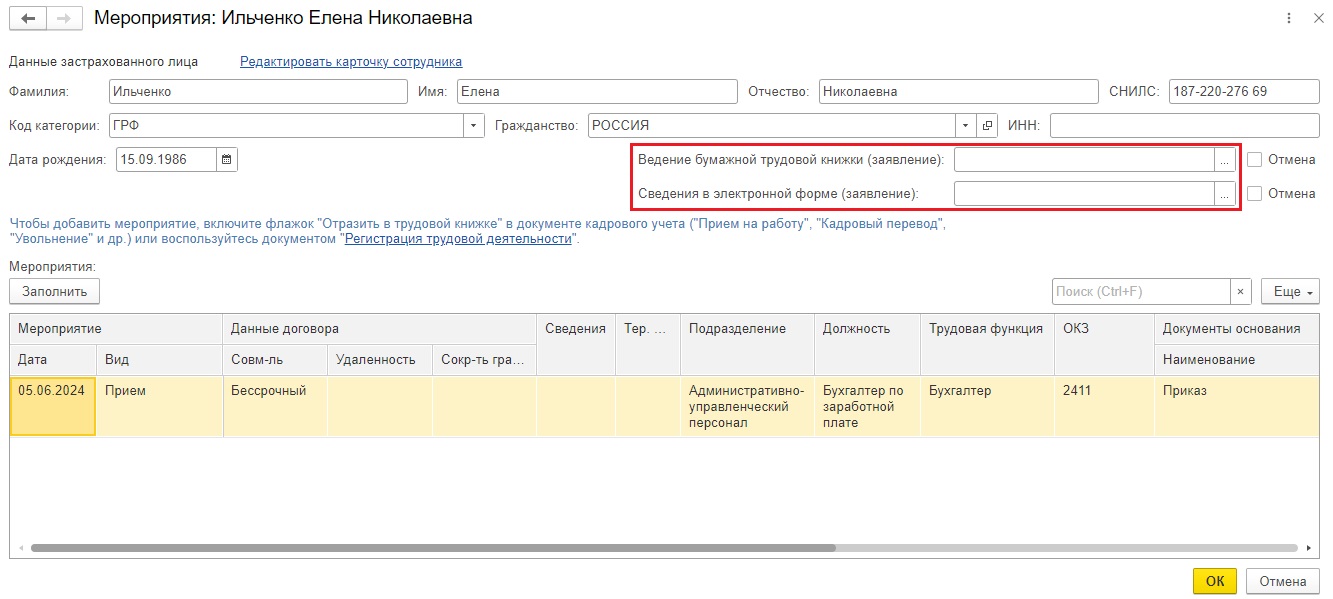
Task: Click the Сведения в электронной форме input field
Action: pyautogui.click(x=1084, y=193)
